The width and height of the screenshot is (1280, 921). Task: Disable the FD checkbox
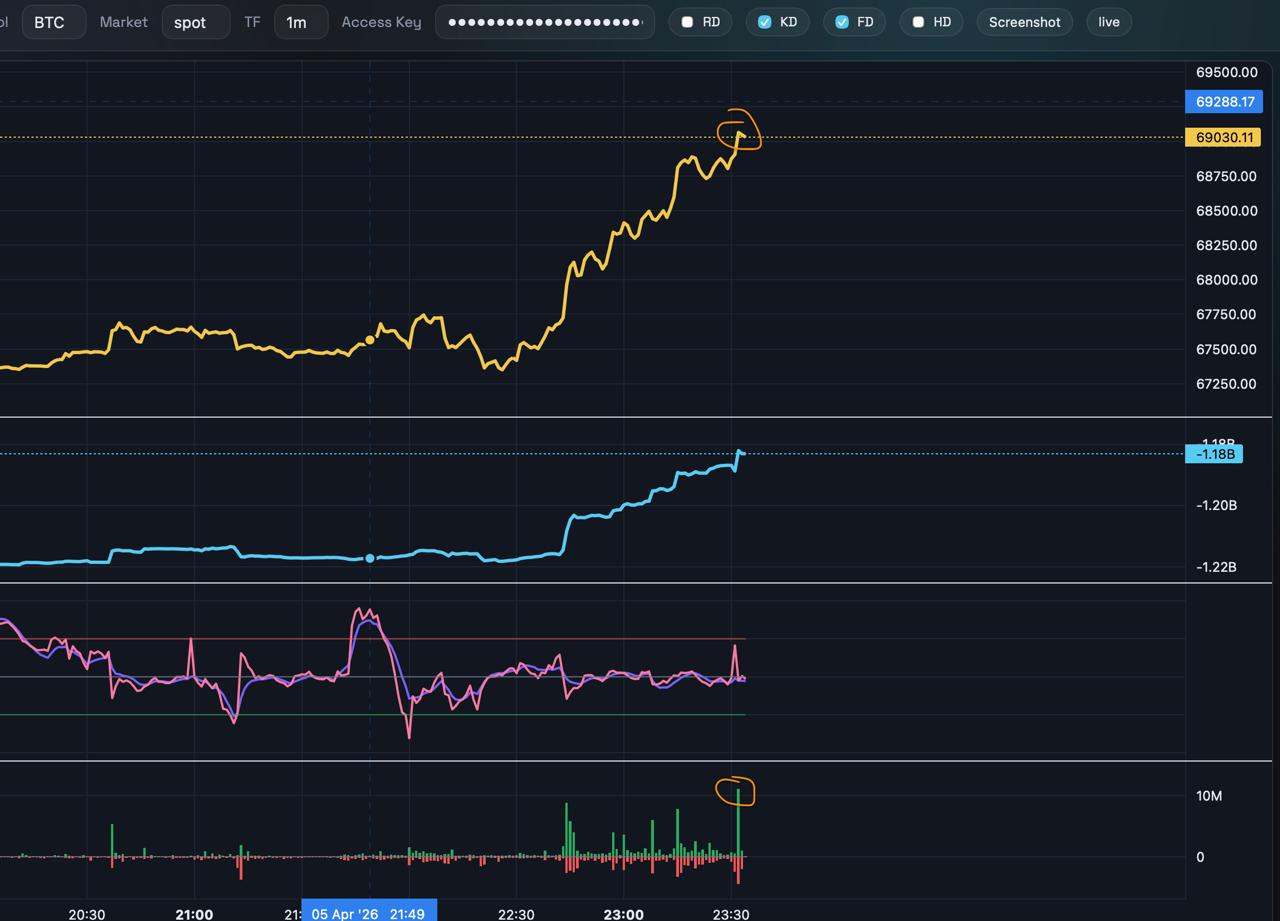click(842, 22)
